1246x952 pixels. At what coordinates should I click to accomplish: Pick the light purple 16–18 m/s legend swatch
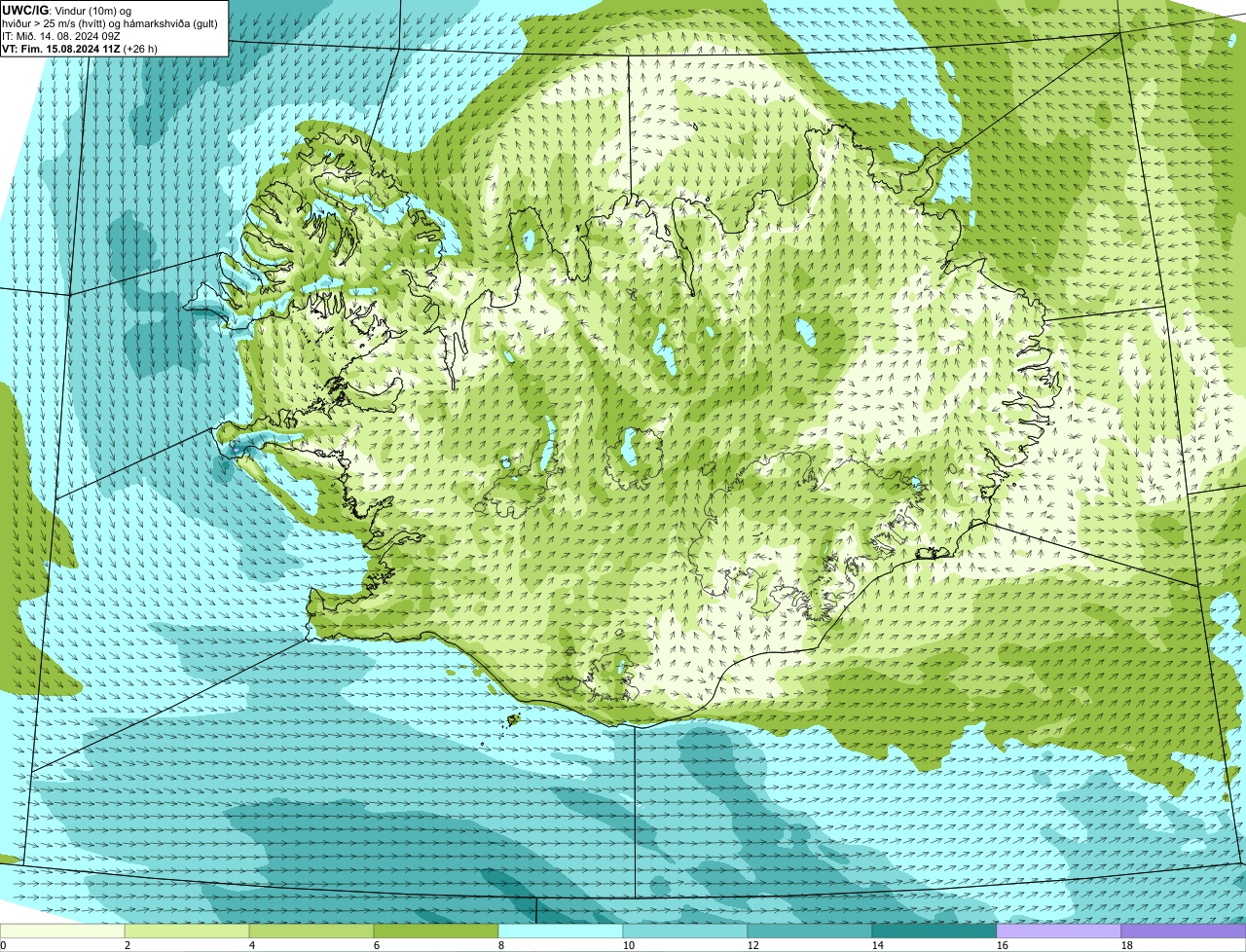point(1059,932)
